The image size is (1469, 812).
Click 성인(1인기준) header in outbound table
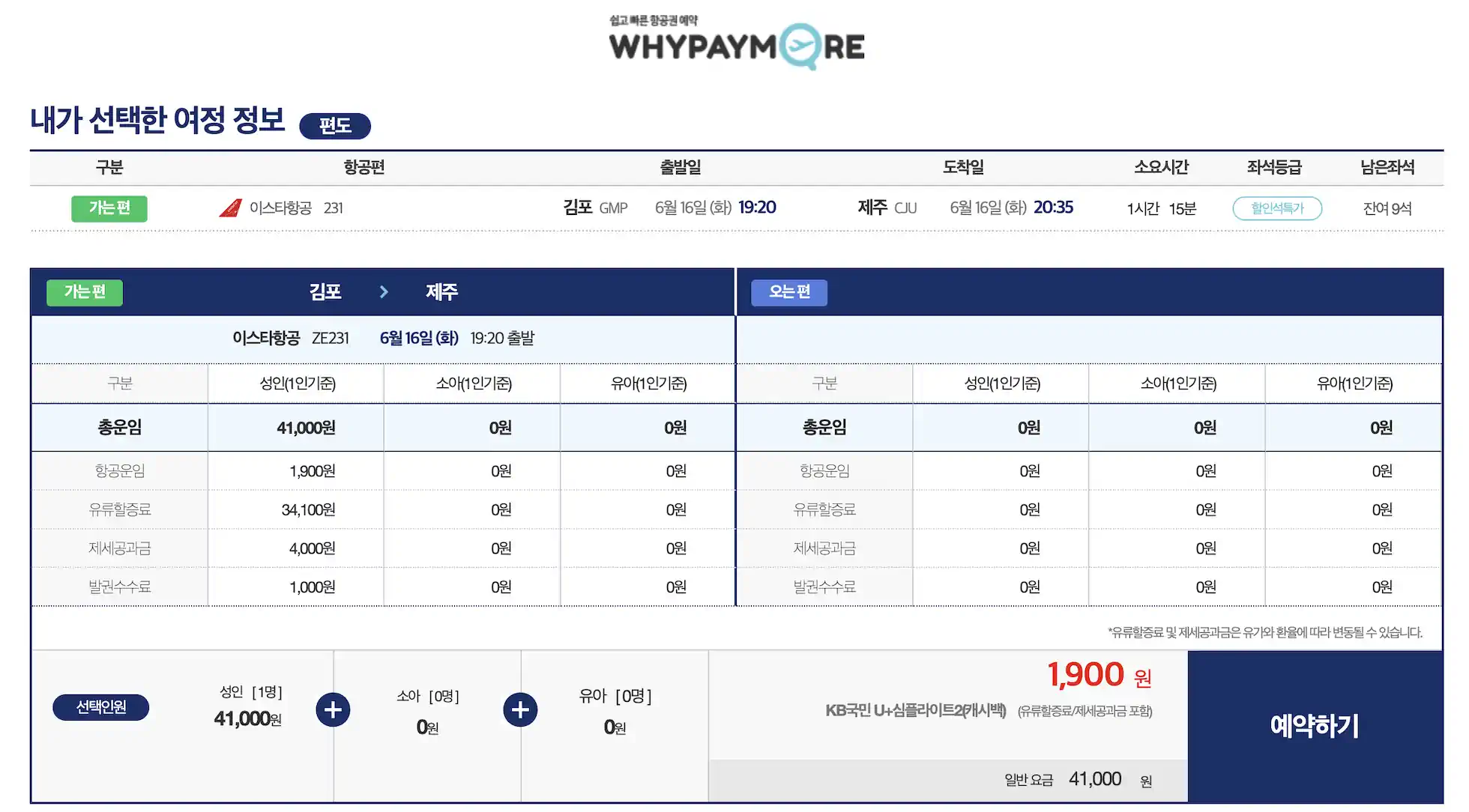click(x=298, y=384)
